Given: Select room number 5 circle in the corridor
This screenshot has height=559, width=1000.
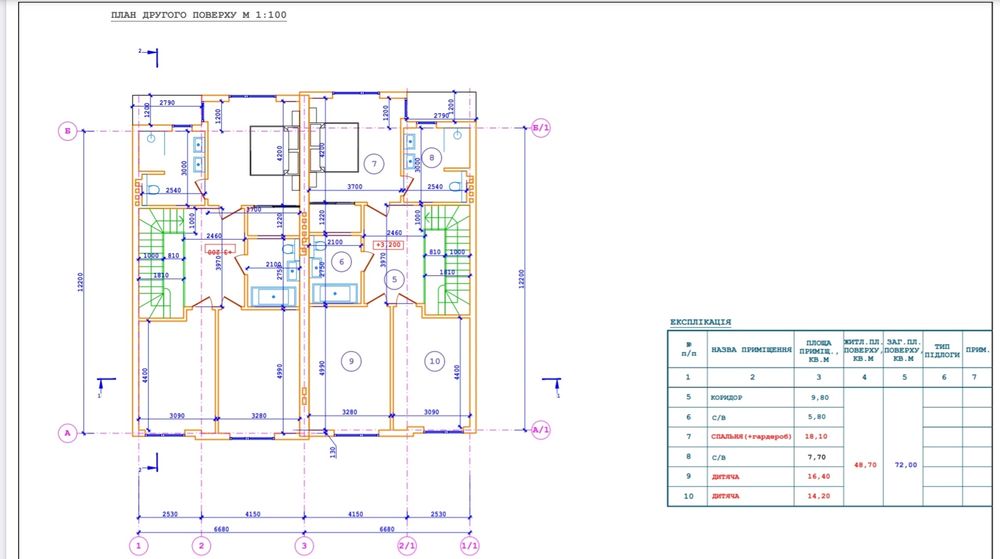Looking at the screenshot, I should click(394, 279).
